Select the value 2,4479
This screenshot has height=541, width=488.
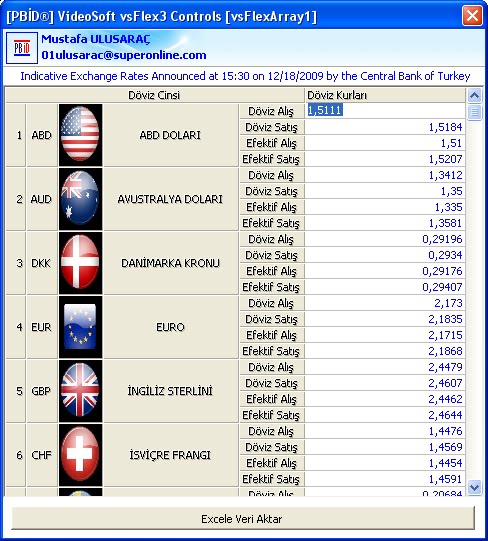[385, 367]
